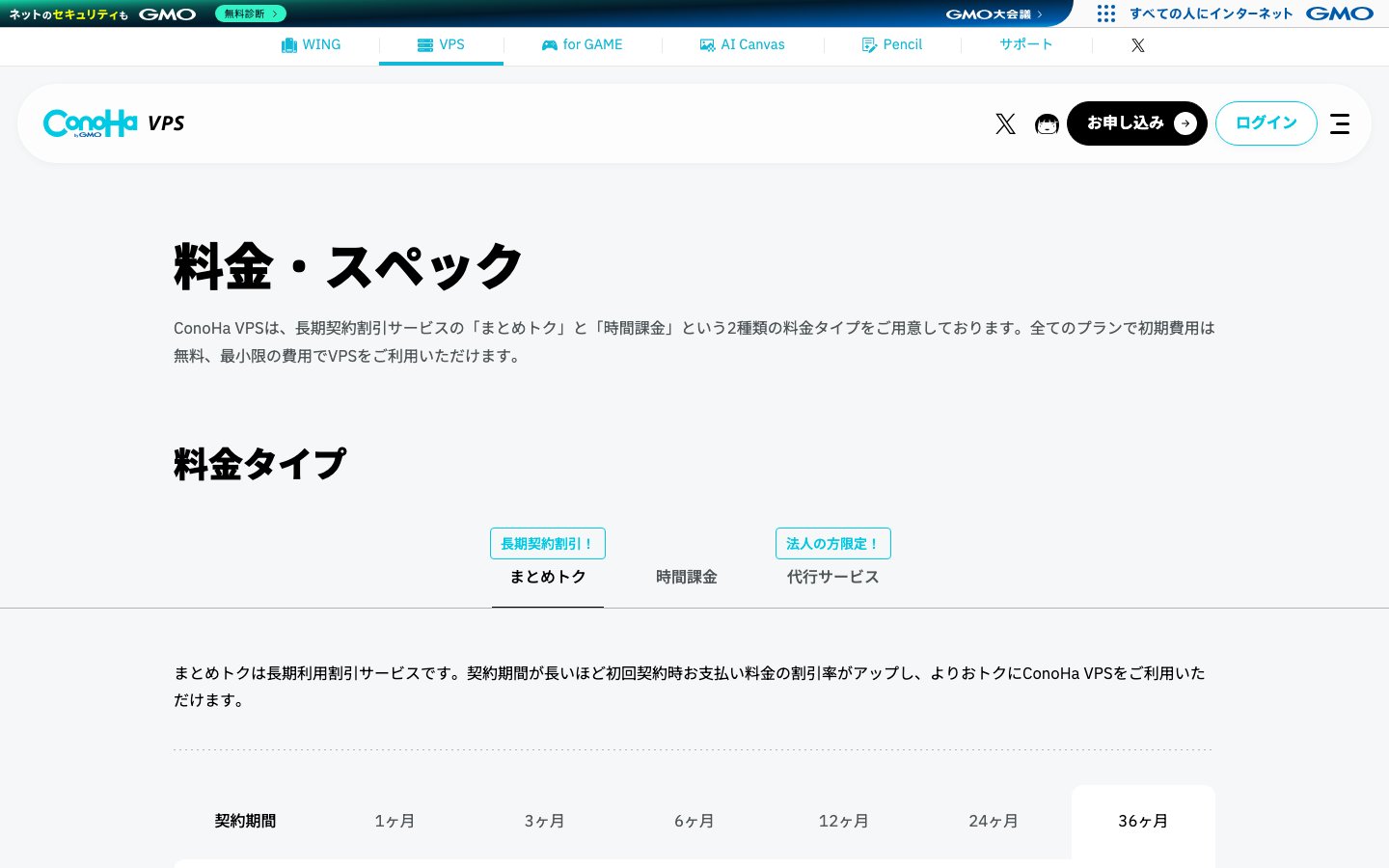
Task: Select the 12ヶ月 contract period
Action: tap(843, 821)
